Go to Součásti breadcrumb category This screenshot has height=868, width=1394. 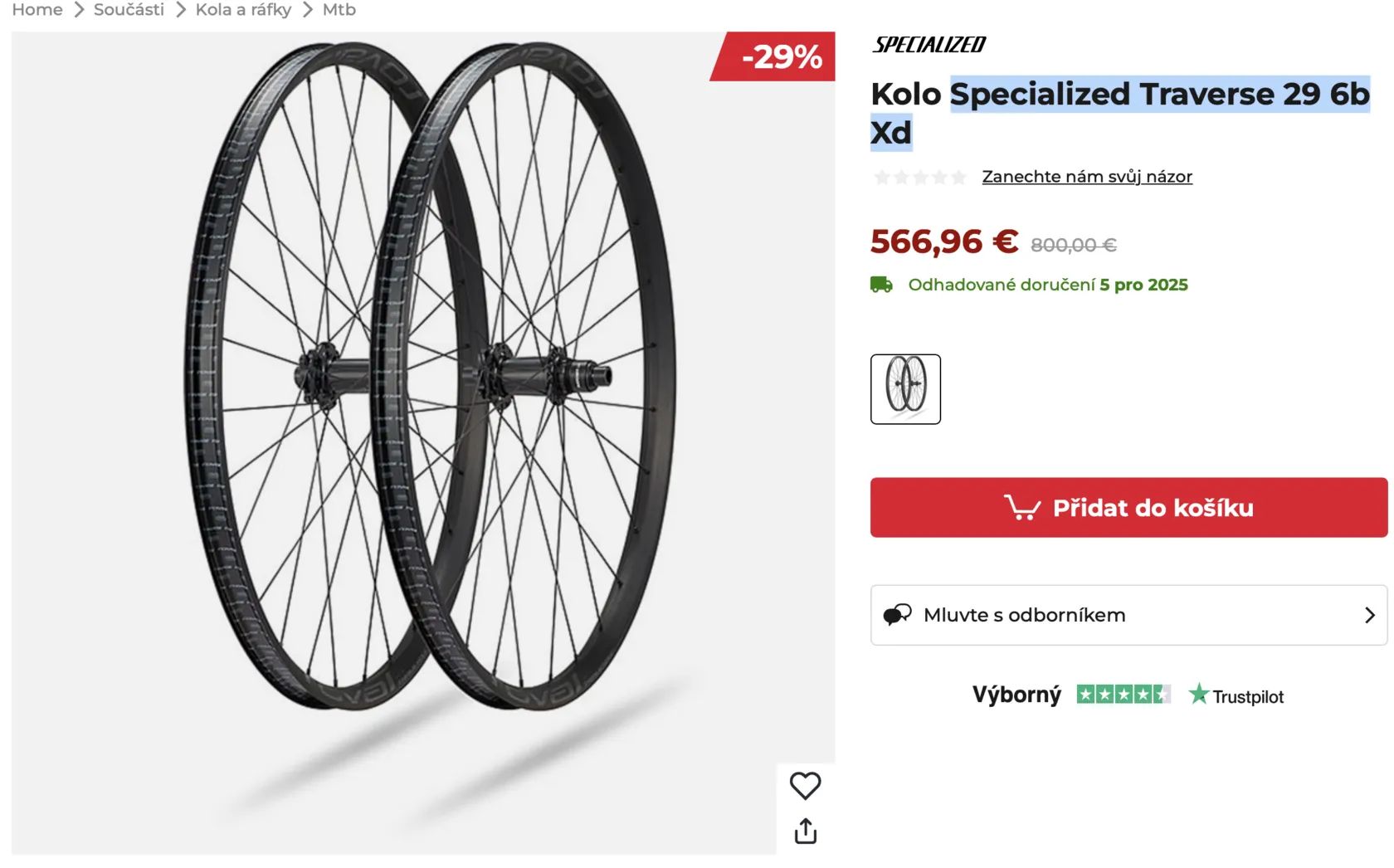pos(129,10)
